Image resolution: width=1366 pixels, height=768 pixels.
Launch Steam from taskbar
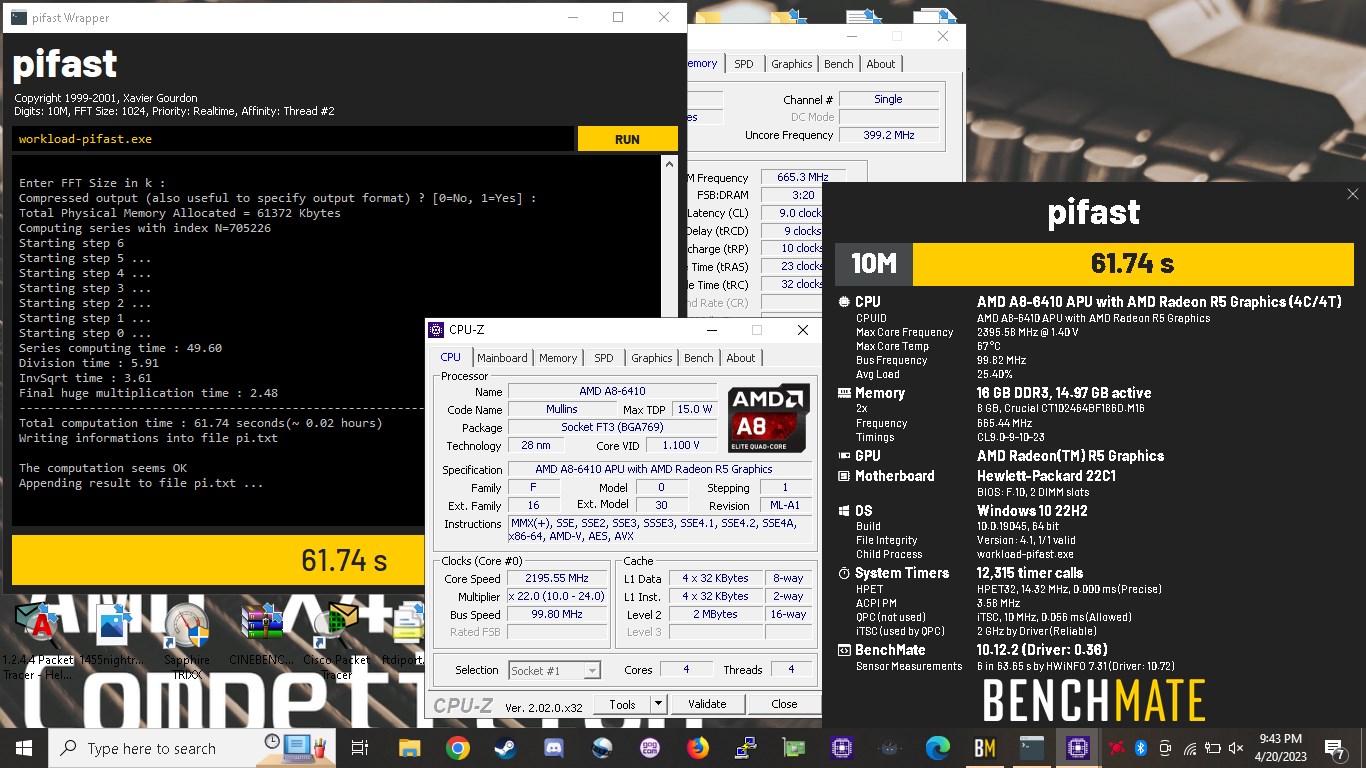(505, 748)
